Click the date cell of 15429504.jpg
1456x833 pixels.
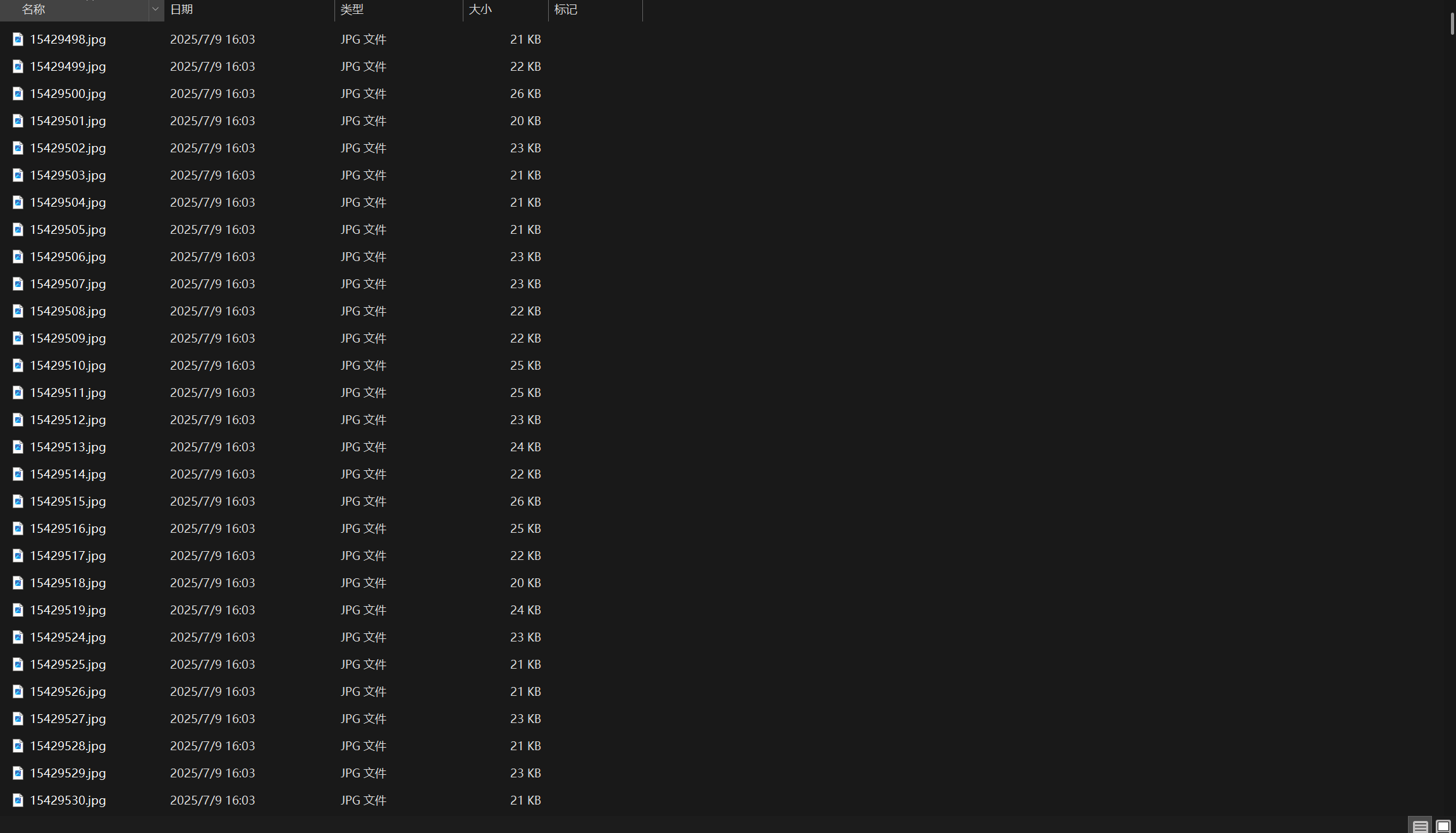coord(212,202)
